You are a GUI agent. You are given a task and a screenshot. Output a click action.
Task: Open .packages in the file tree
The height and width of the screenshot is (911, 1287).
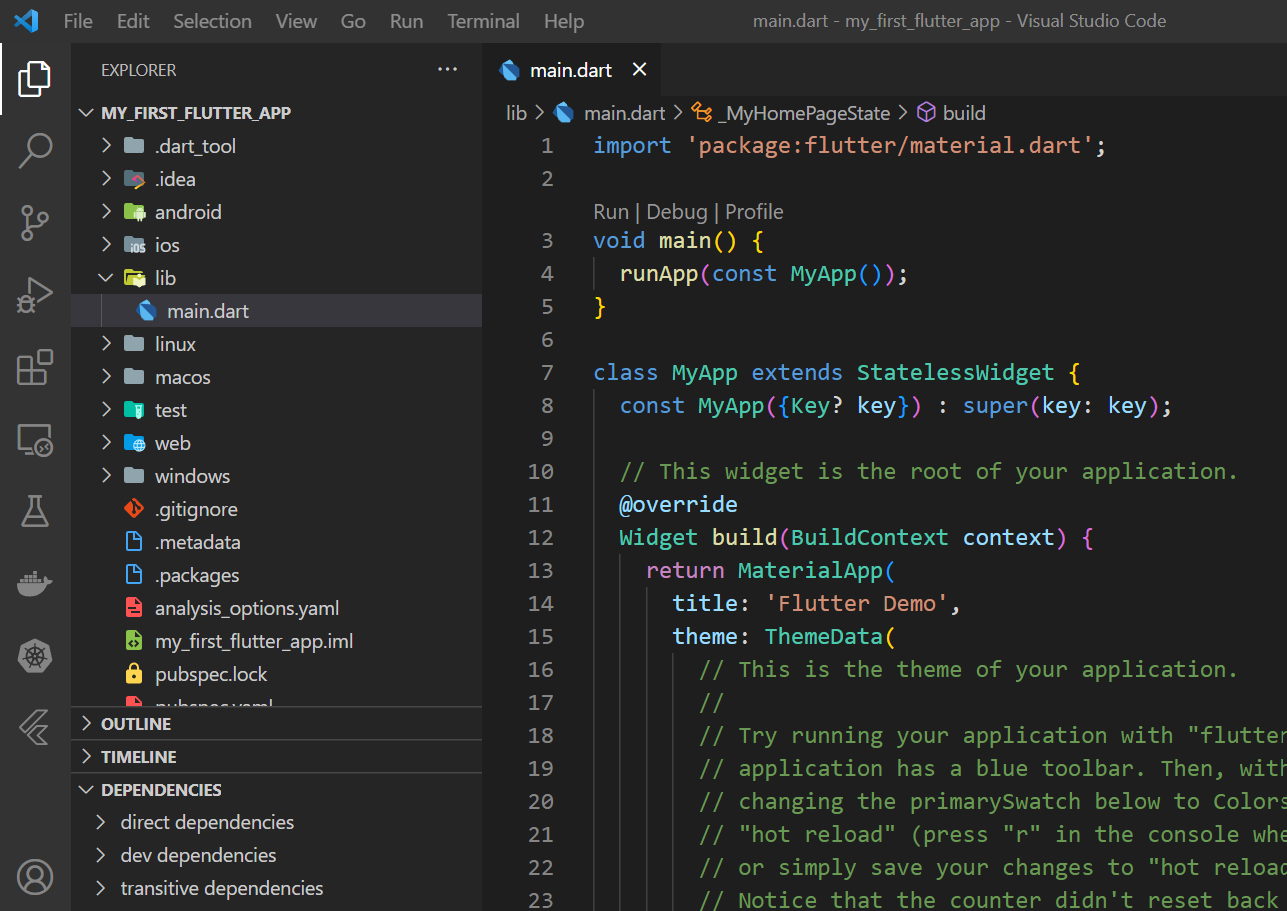[x=276, y=575]
